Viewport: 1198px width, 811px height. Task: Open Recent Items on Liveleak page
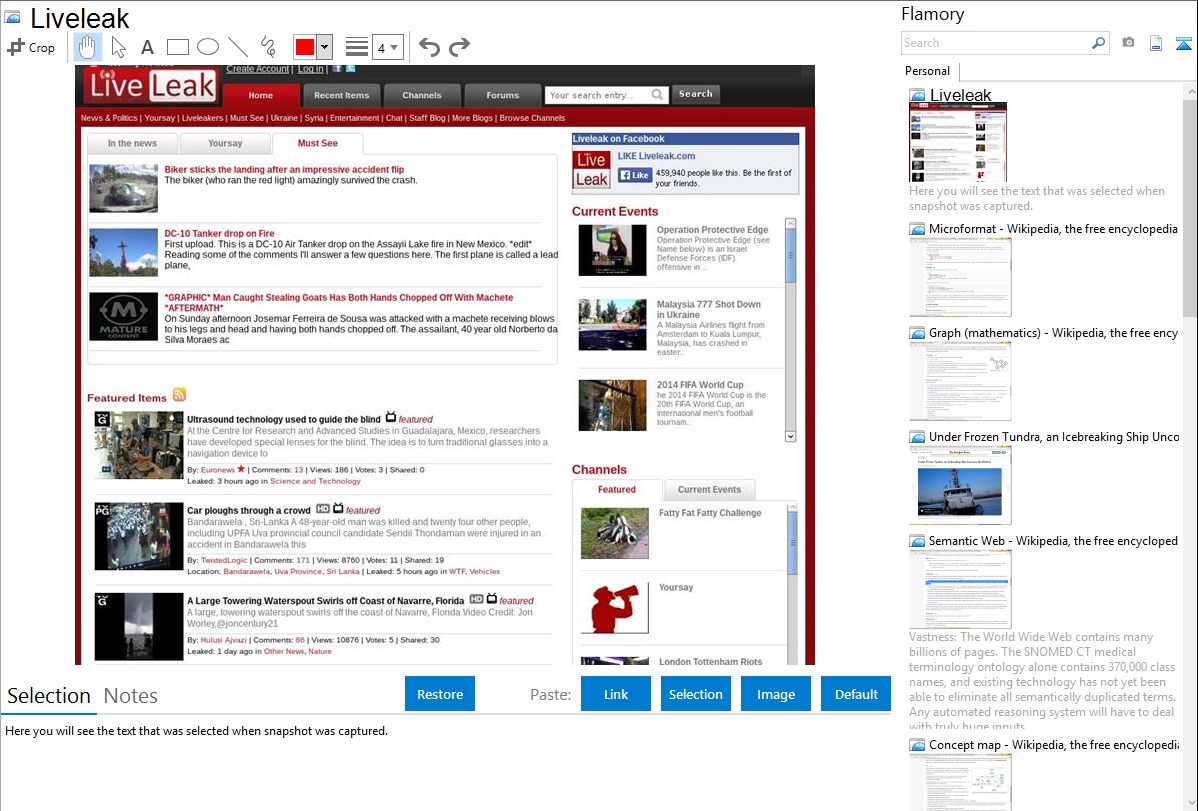tap(342, 95)
